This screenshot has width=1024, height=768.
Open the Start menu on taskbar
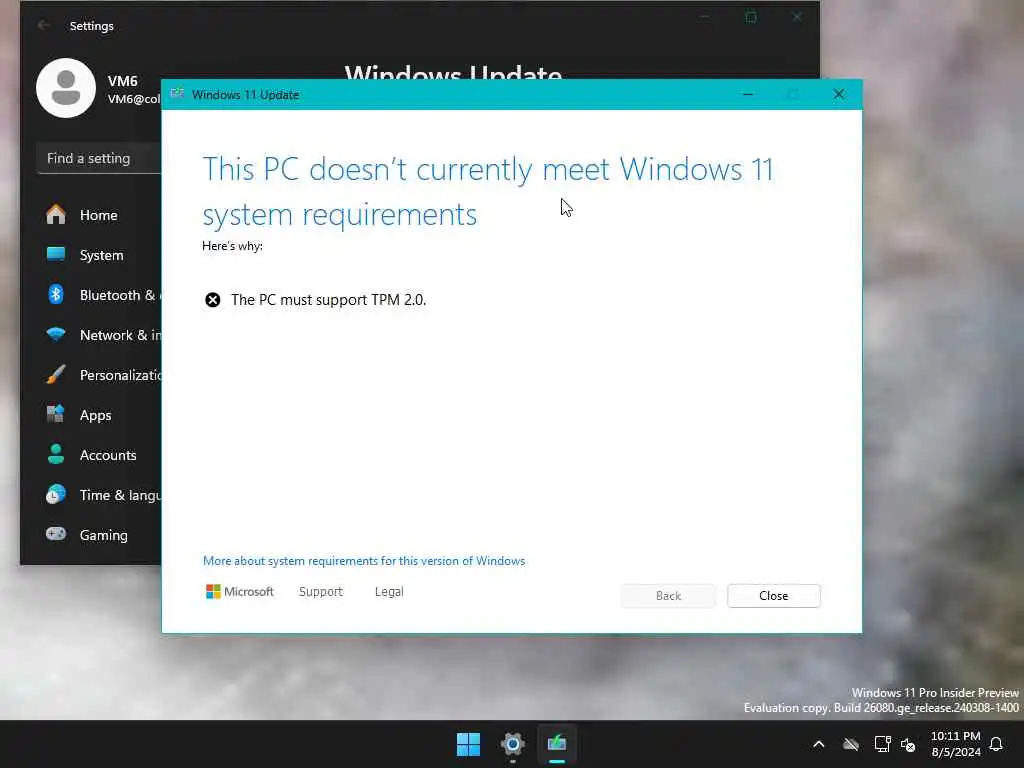(x=468, y=744)
